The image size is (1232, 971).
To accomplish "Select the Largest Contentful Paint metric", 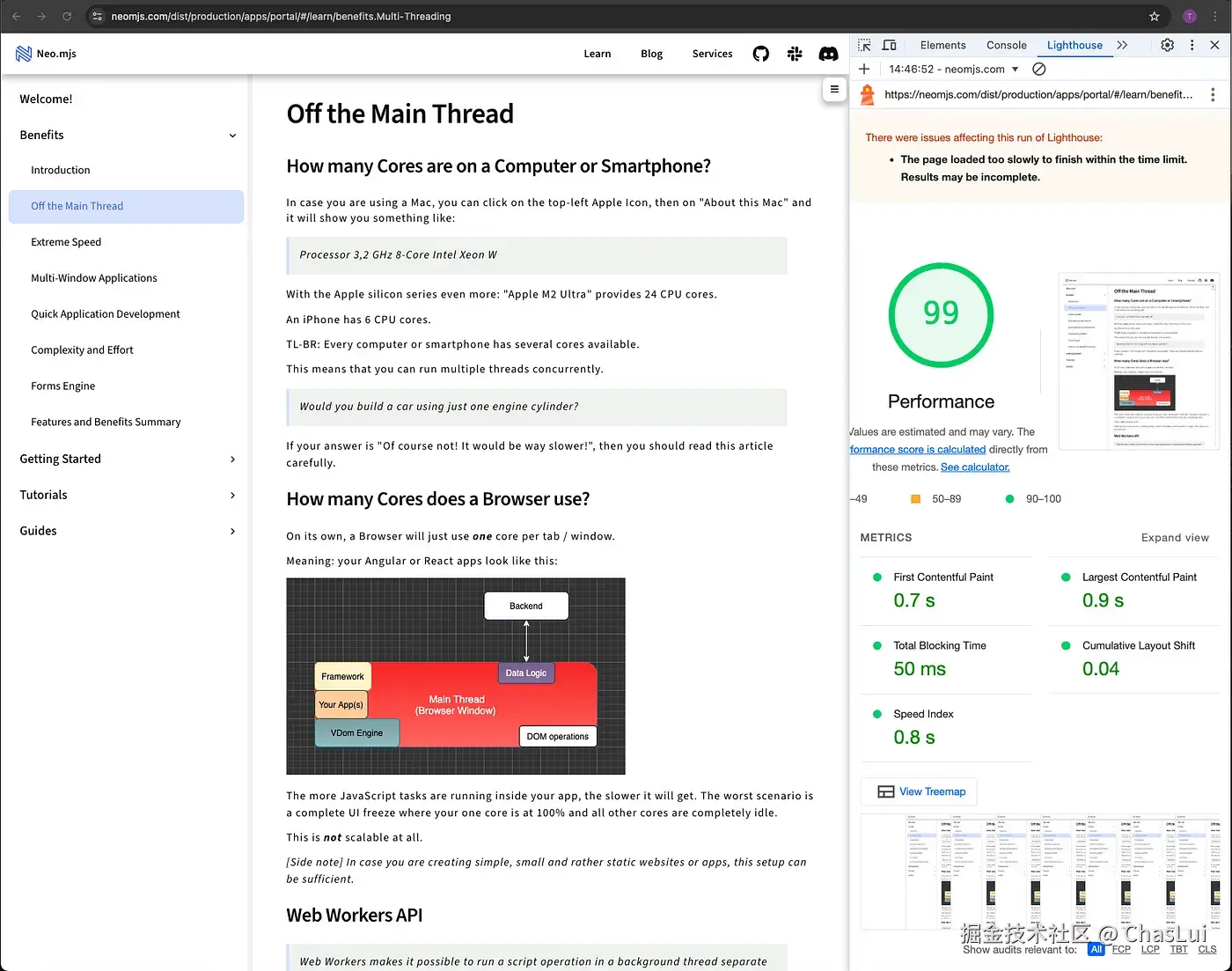I will click(x=1135, y=591).
